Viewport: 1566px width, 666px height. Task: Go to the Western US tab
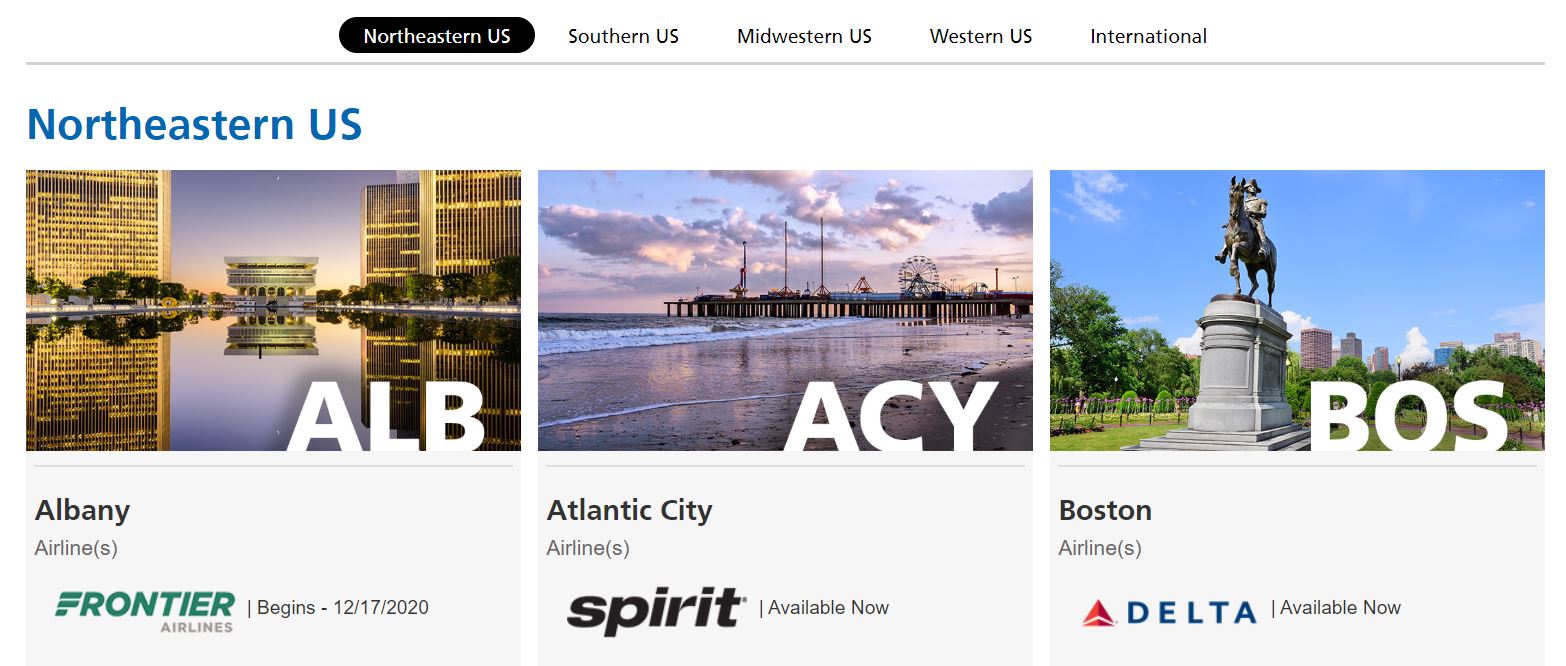coord(980,36)
